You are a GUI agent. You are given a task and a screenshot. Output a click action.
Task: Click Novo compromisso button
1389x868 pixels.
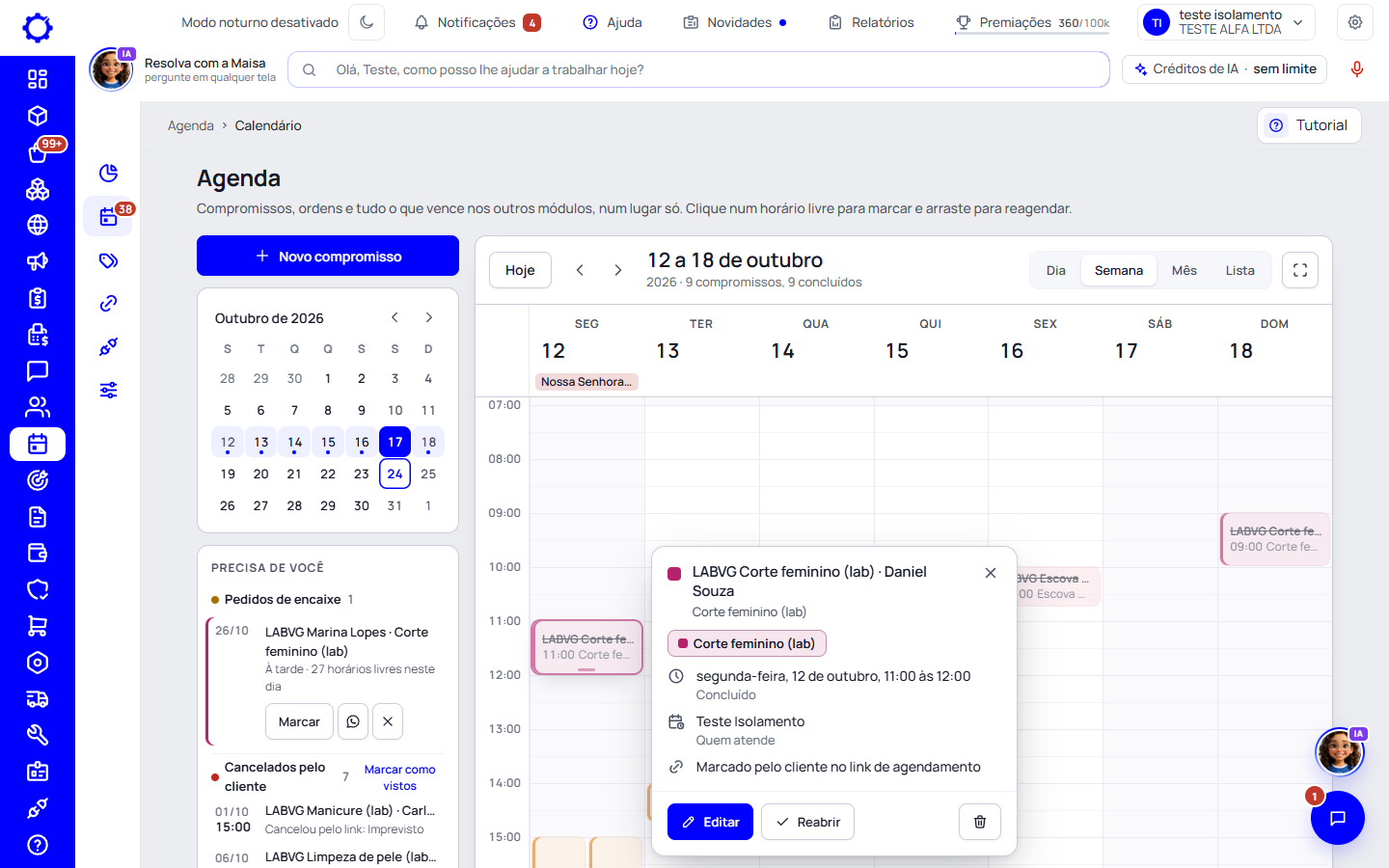click(x=328, y=256)
